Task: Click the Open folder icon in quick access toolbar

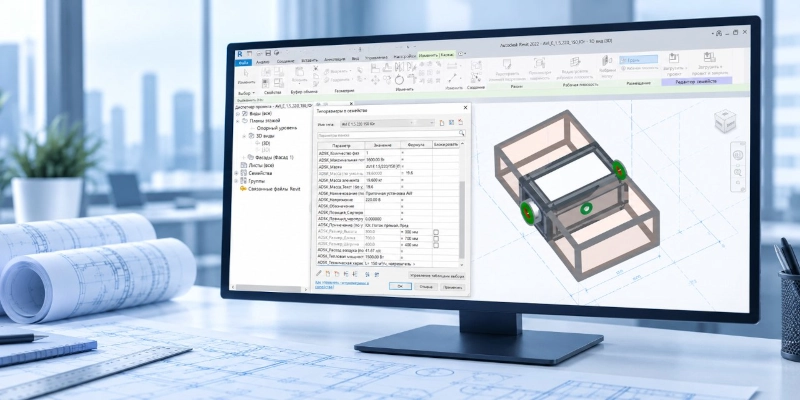Action: (259, 54)
